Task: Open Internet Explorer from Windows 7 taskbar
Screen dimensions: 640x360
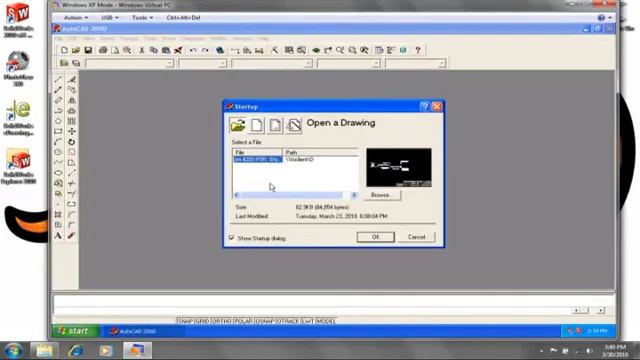Action: (76, 350)
